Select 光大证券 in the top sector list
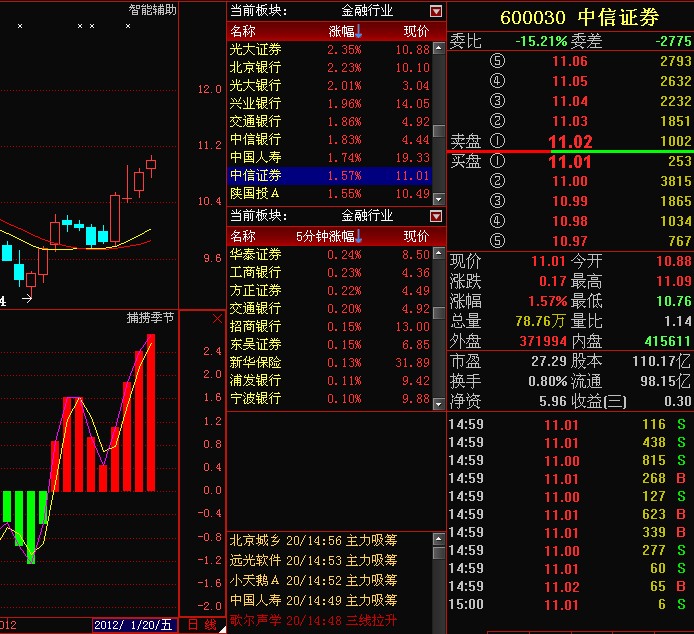Image resolution: width=694 pixels, height=634 pixels. (x=255, y=49)
